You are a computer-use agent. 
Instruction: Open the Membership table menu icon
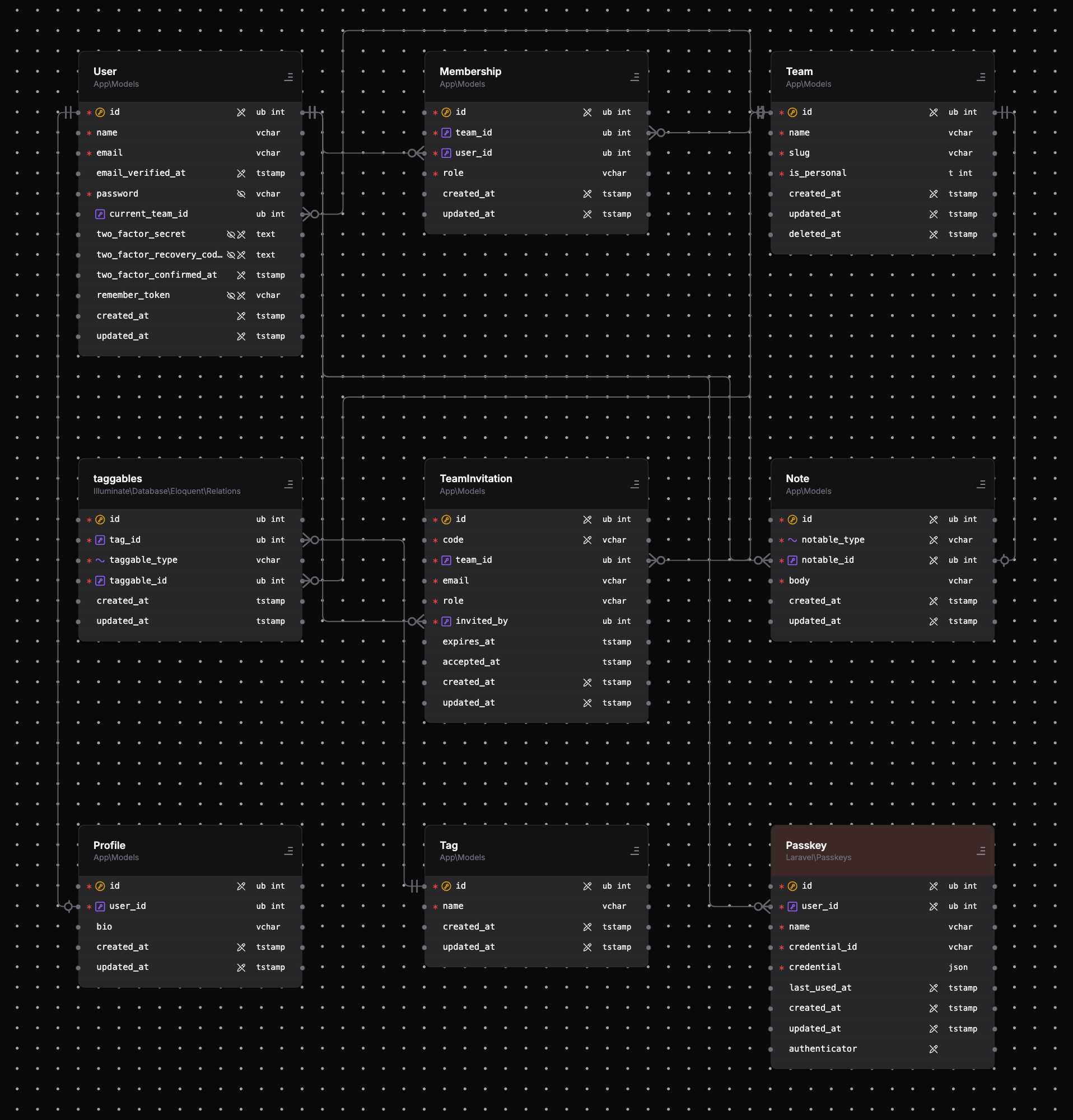[635, 77]
